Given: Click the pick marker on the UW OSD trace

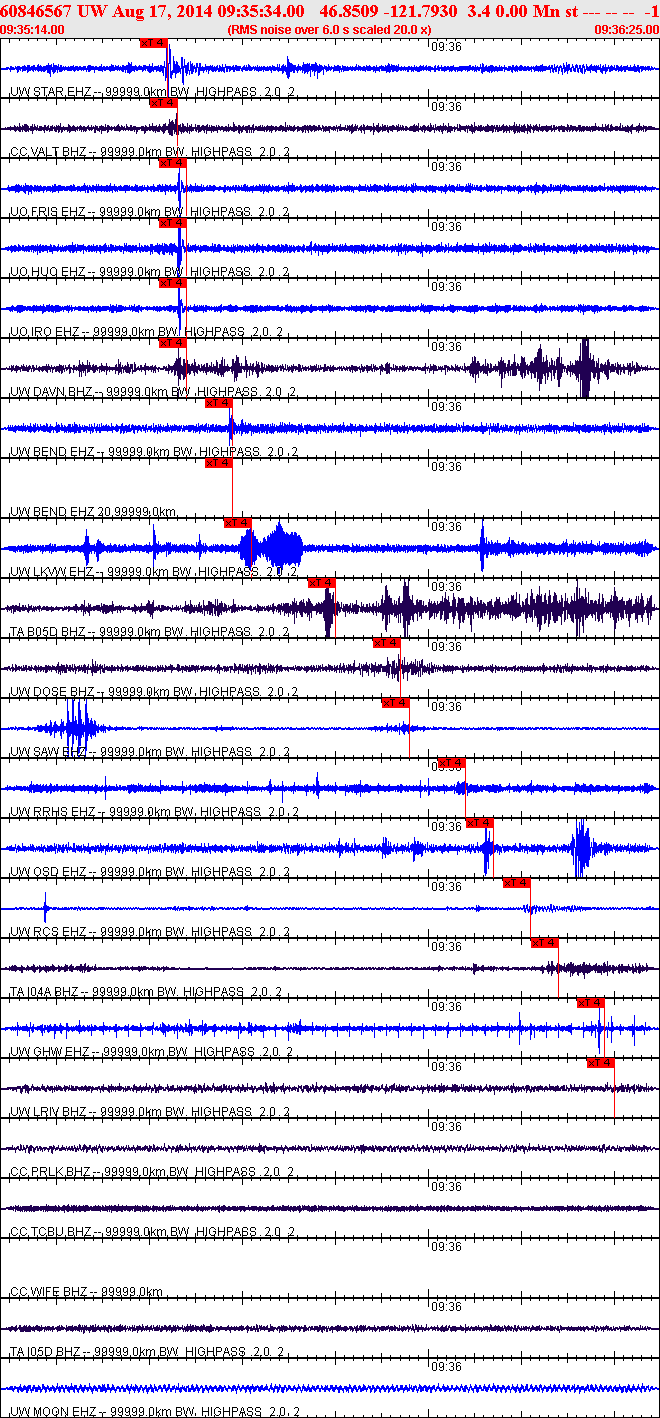Looking at the screenshot, I should pos(480,823).
